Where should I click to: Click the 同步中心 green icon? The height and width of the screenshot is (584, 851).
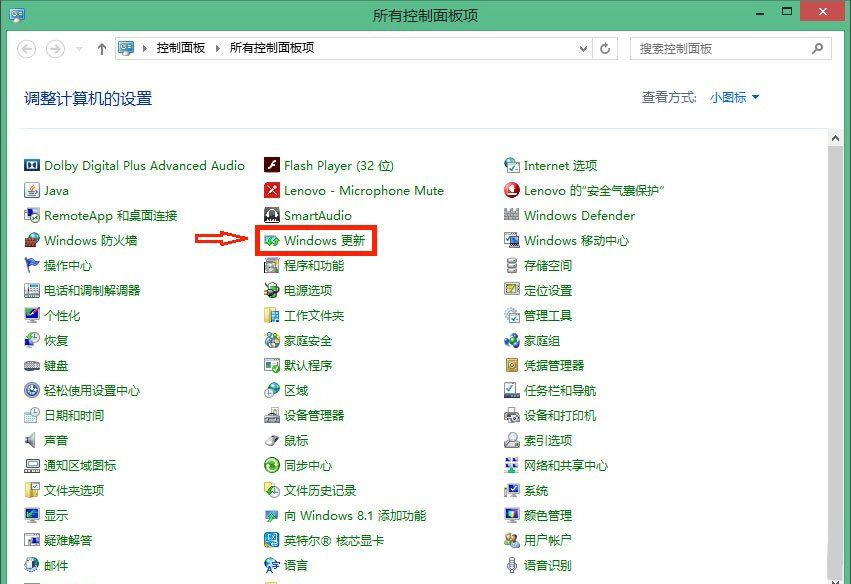(272, 465)
